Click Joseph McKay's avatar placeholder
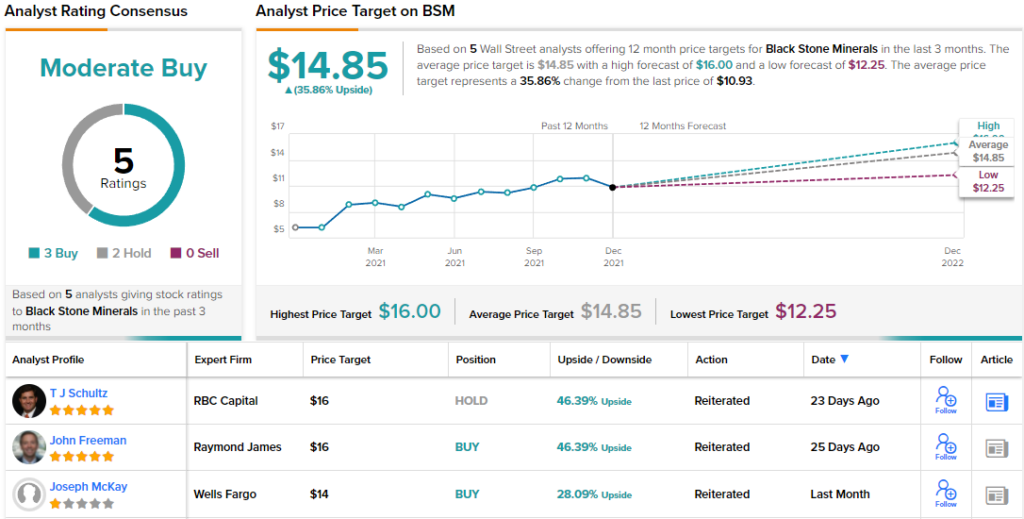This screenshot has height=519, width=1024. point(29,494)
